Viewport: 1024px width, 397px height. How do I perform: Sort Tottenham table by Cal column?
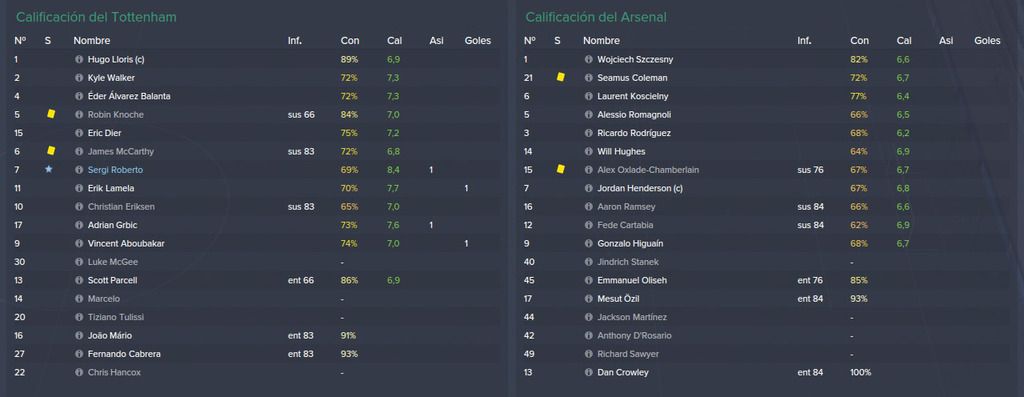(394, 40)
